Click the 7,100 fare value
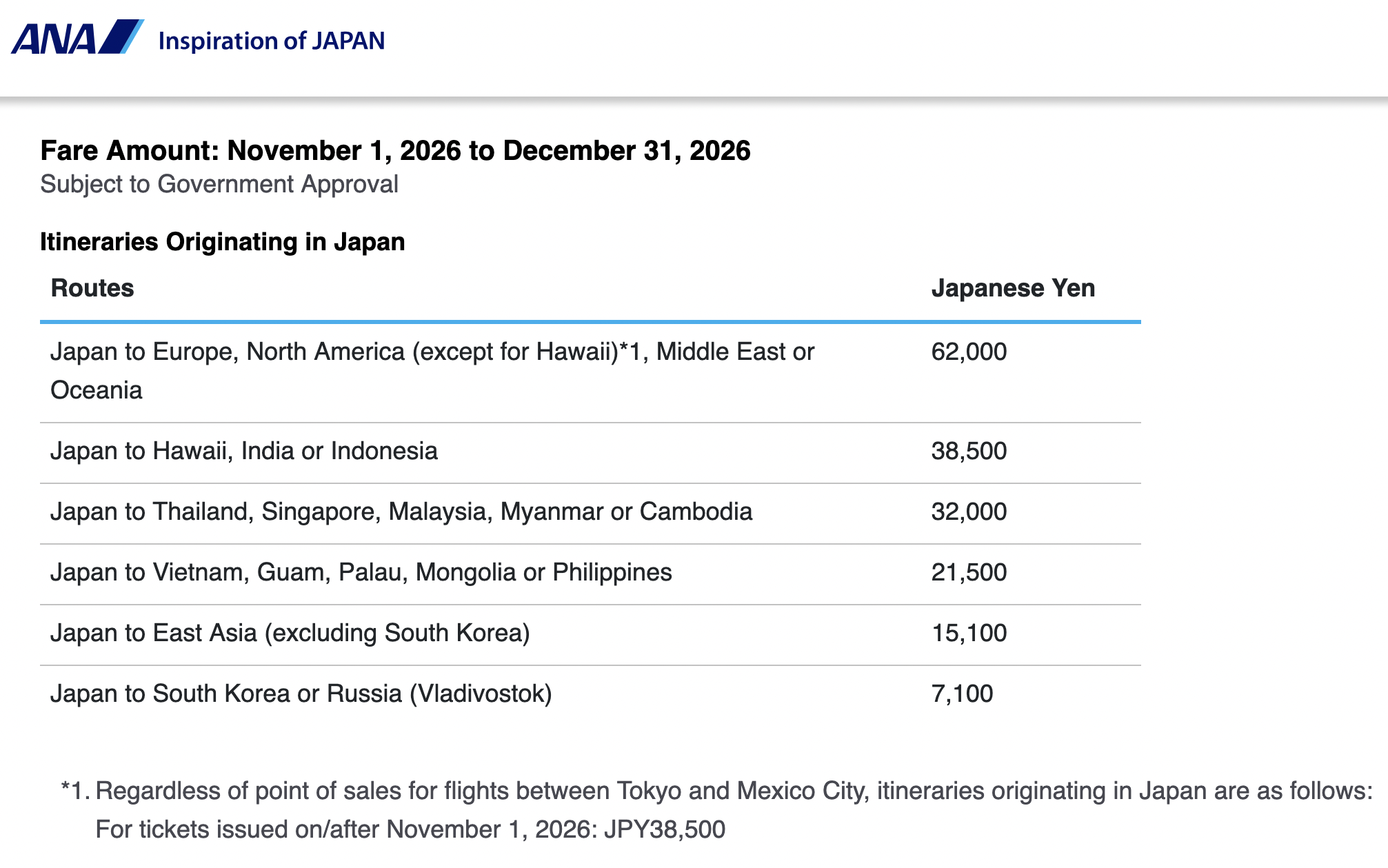 click(962, 694)
